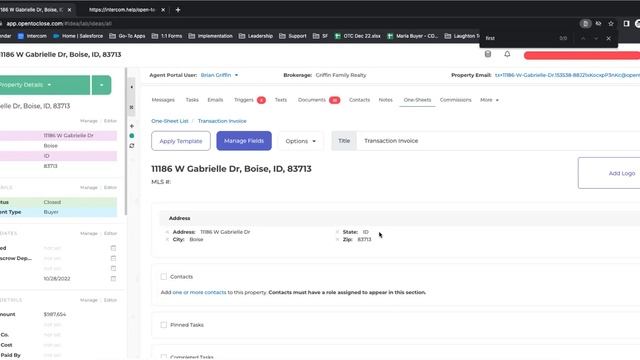Open the Leadership bookmark folder
The height and width of the screenshot is (360, 640).
coord(256,36)
